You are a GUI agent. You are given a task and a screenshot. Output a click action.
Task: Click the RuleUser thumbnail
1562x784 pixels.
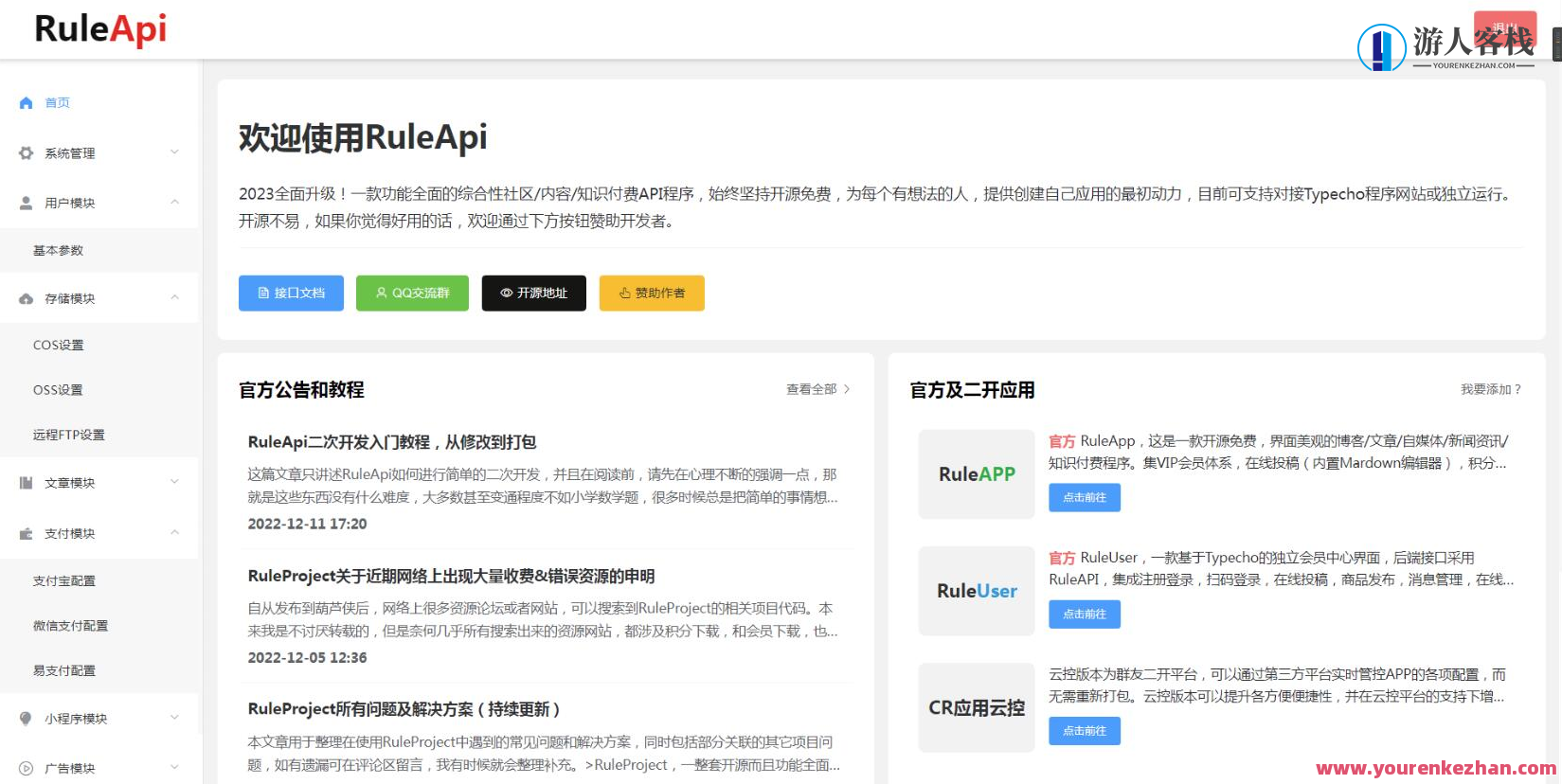pyautogui.click(x=977, y=591)
